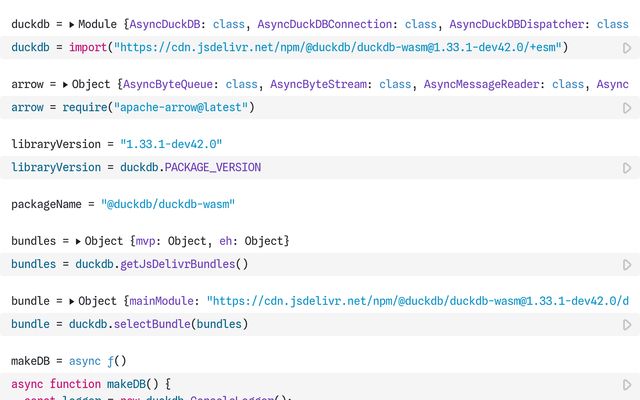This screenshot has width=640, height=400.
Task: Run the duckdb import cell
Action: (x=626, y=47)
